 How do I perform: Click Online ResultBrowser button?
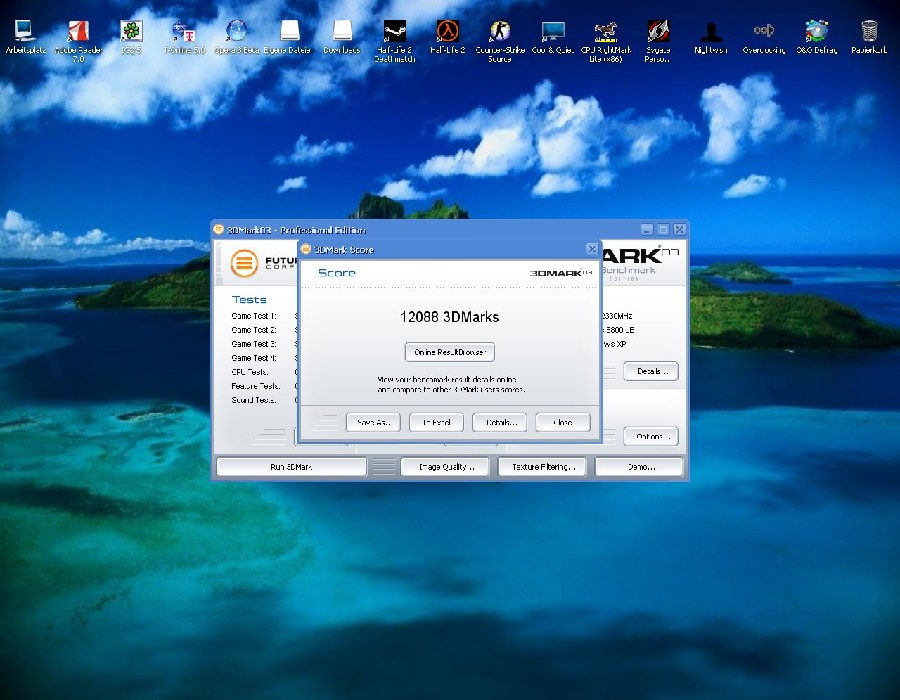pos(450,352)
